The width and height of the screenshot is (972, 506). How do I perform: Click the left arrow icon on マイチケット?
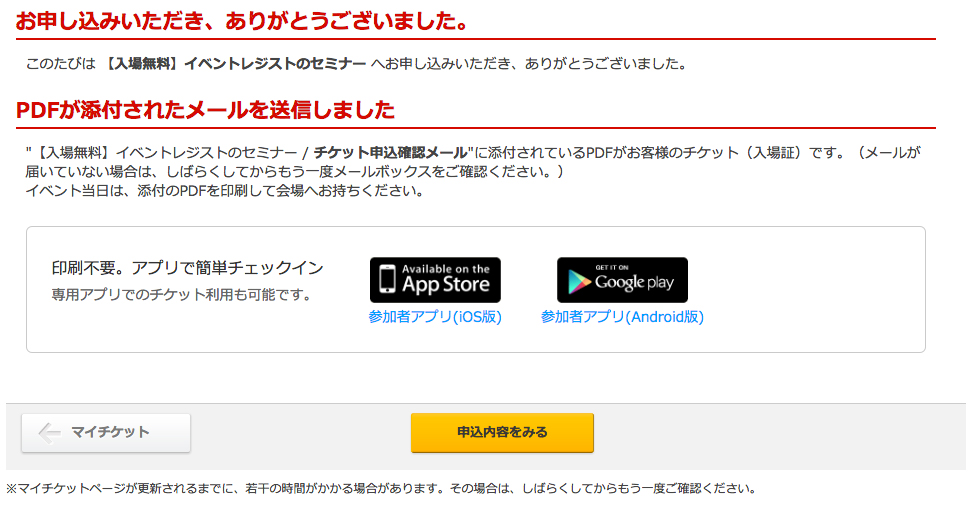[x=50, y=433]
